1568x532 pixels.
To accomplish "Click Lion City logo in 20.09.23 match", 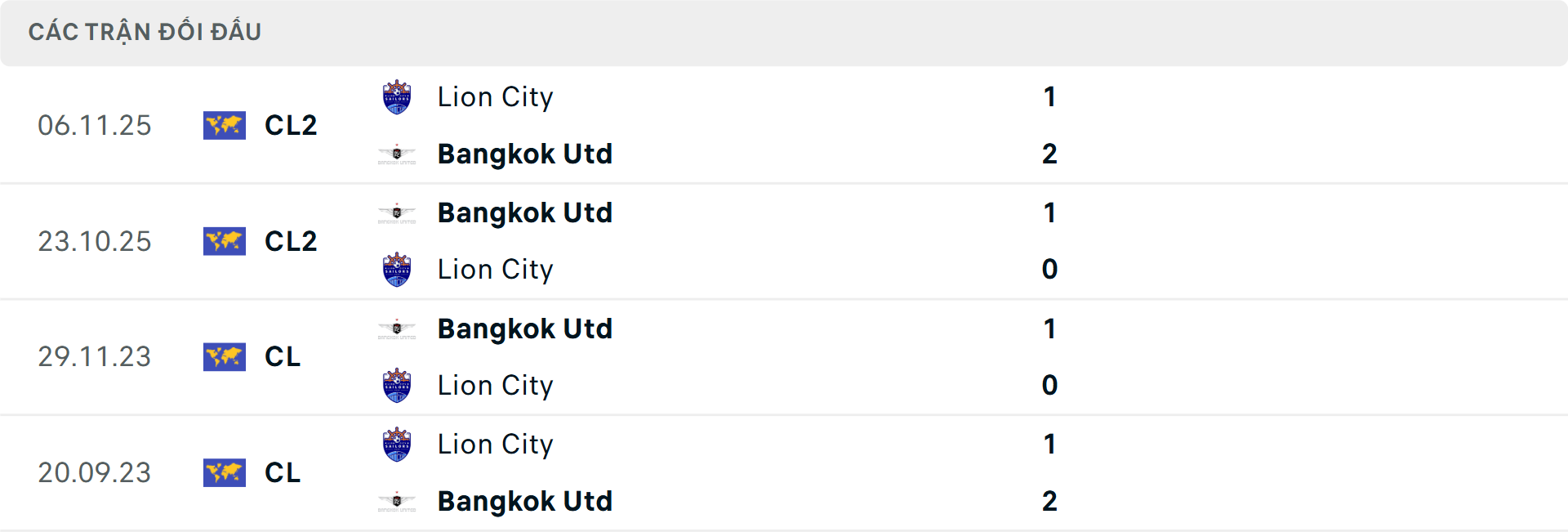I will [397, 445].
